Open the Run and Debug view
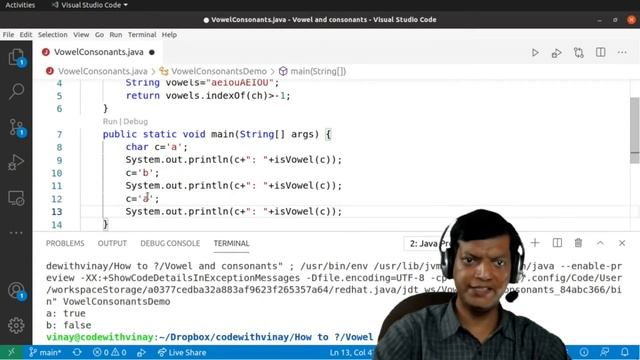Screen dimensions: 640x360 pos(16,162)
